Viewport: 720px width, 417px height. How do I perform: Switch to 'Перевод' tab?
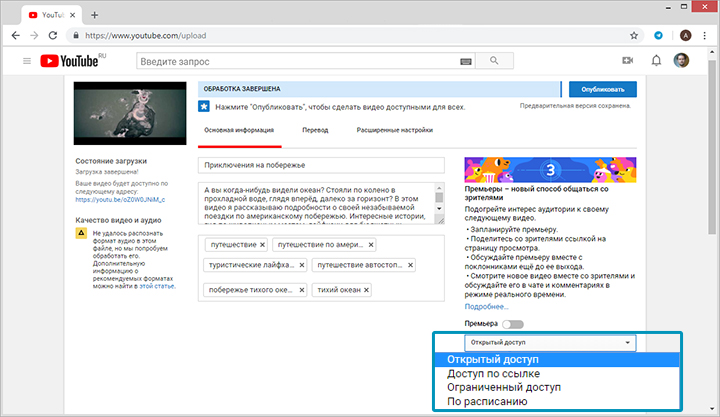(315, 130)
